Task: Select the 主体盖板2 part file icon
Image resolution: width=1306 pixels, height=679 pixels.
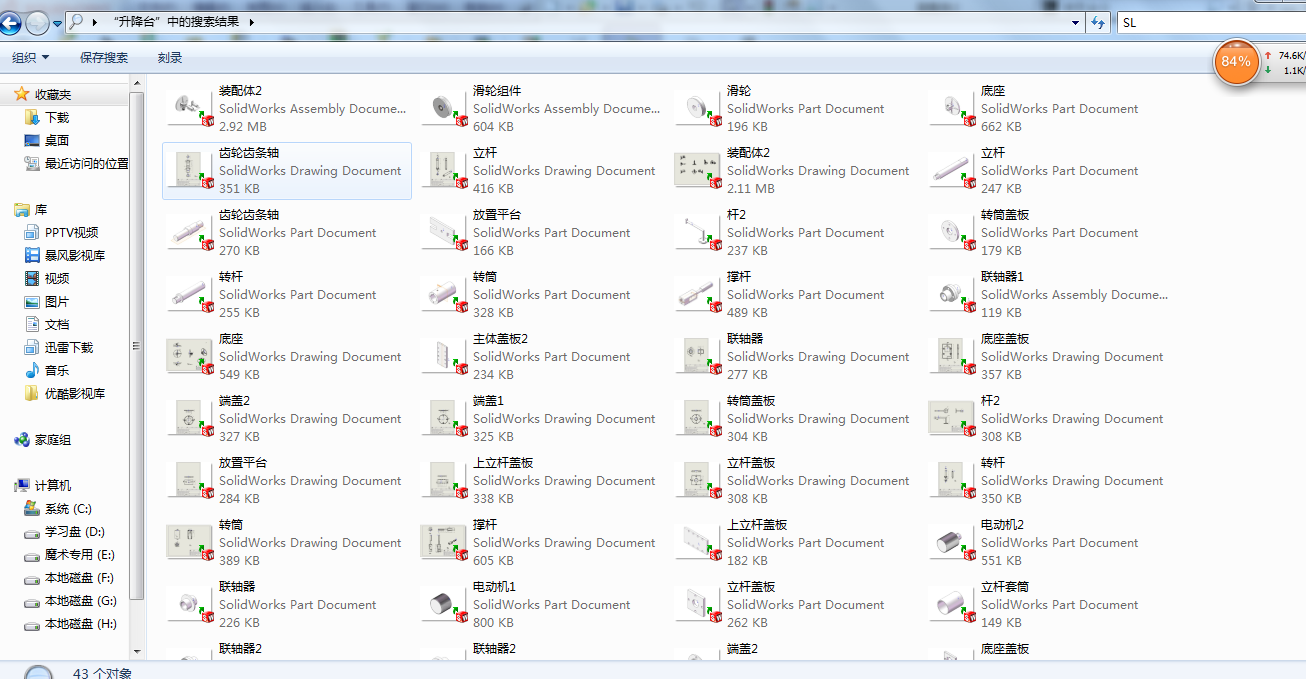Action: tap(444, 356)
